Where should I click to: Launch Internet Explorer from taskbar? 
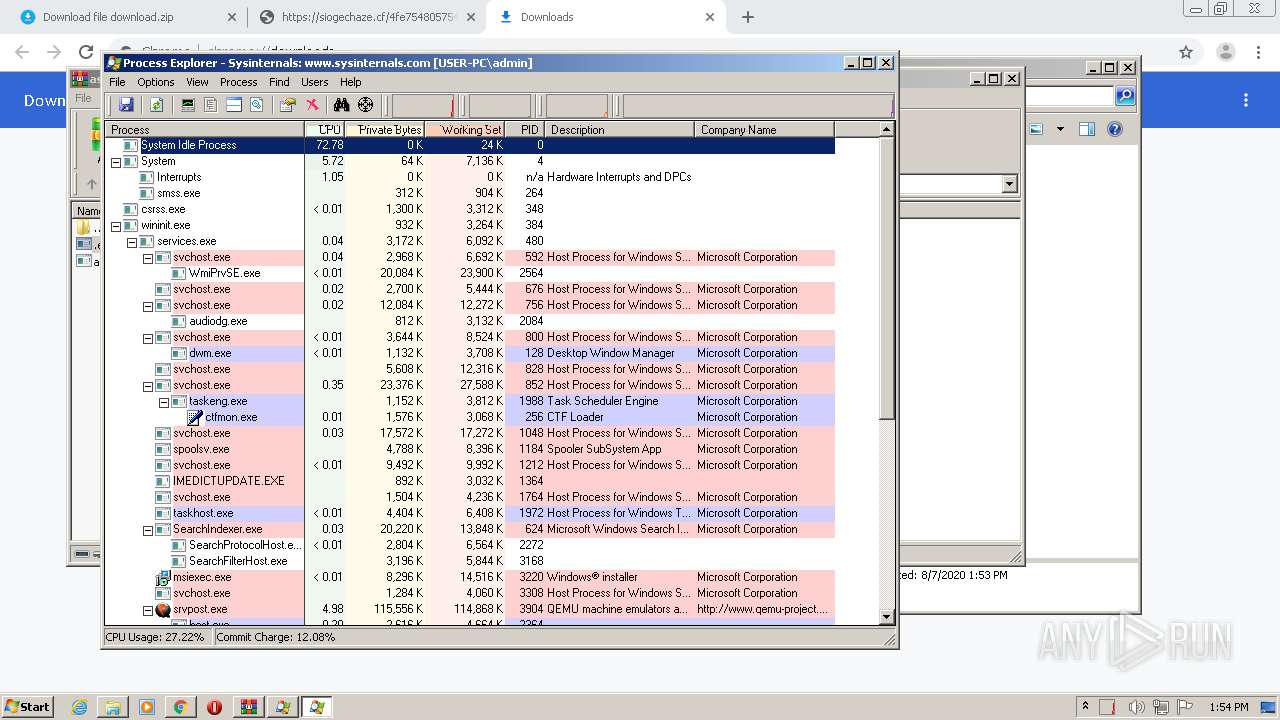[x=80, y=707]
